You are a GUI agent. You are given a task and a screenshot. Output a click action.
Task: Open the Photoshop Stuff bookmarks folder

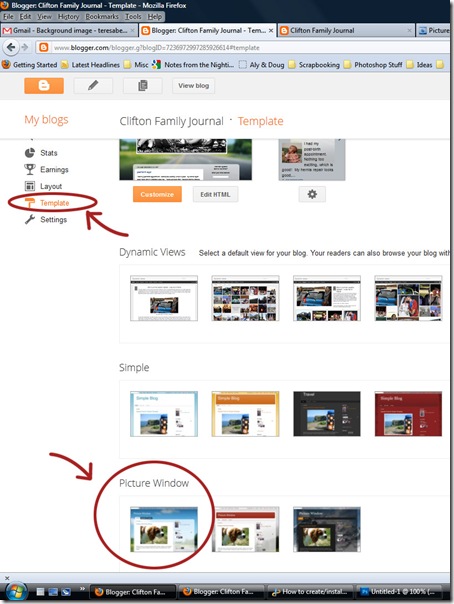373,65
